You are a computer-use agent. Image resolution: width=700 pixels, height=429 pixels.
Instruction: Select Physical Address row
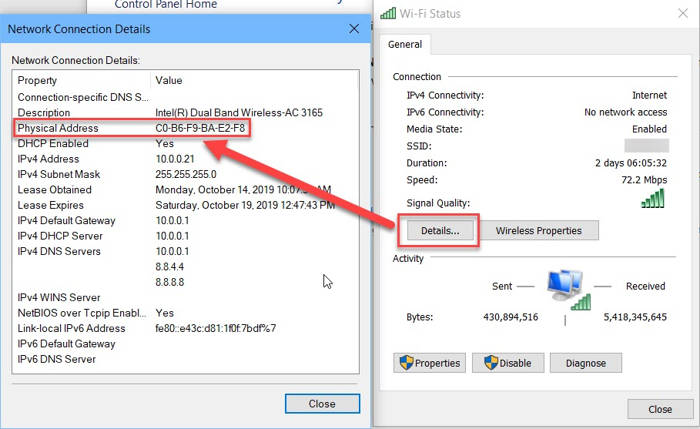(x=185, y=128)
